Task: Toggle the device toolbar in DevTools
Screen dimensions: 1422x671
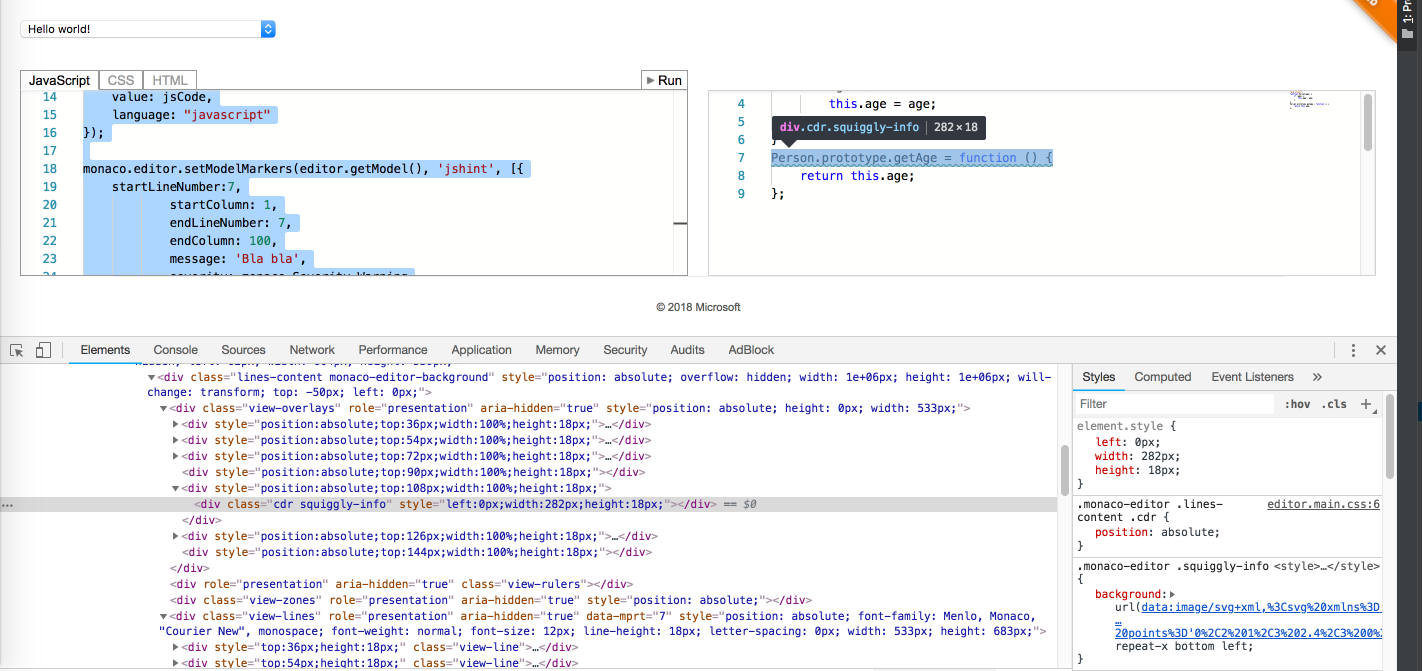Action: pyautogui.click(x=41, y=349)
